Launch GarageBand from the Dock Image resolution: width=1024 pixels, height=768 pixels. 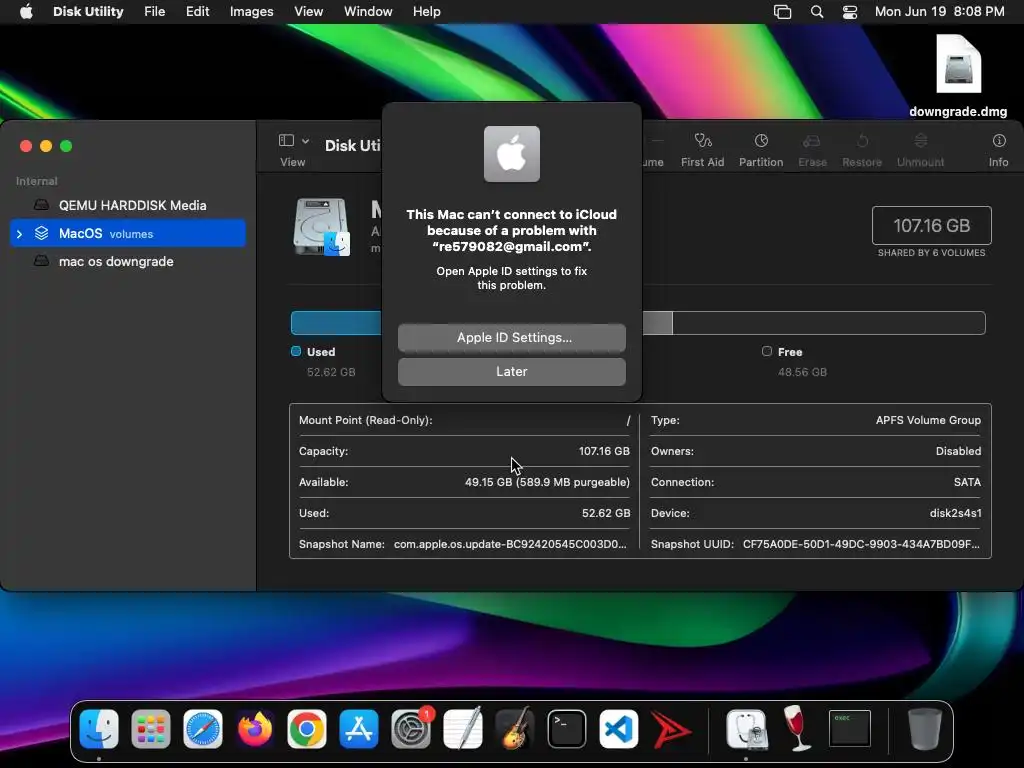point(515,729)
